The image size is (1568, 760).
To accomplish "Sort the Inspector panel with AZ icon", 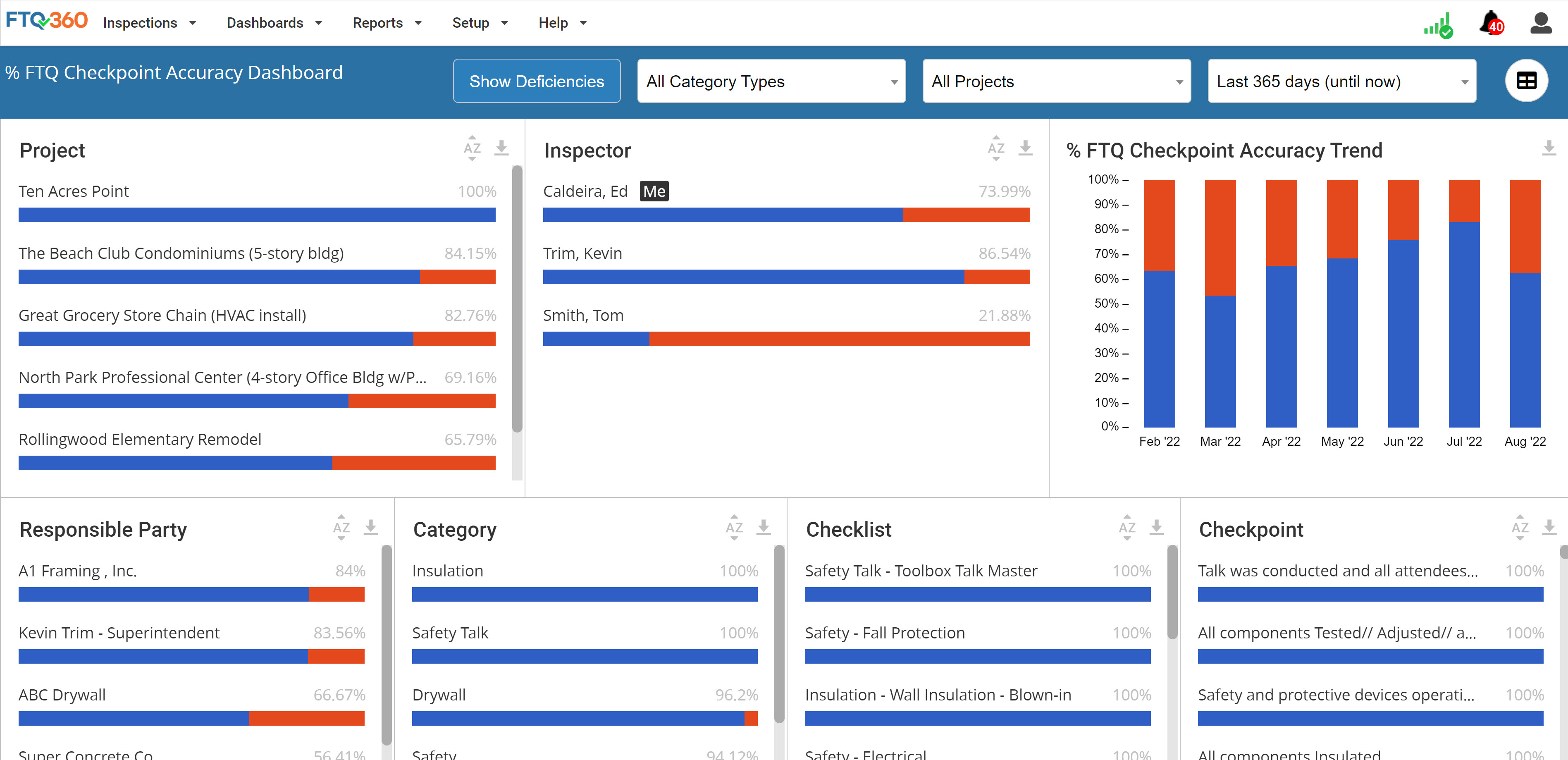I will click(x=996, y=148).
